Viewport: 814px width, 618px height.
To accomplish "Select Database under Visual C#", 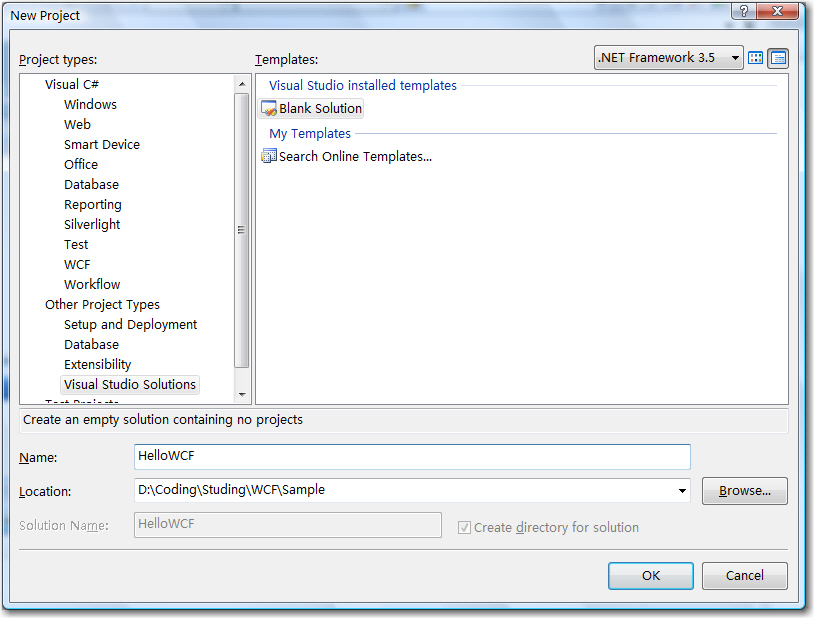I will (91, 184).
